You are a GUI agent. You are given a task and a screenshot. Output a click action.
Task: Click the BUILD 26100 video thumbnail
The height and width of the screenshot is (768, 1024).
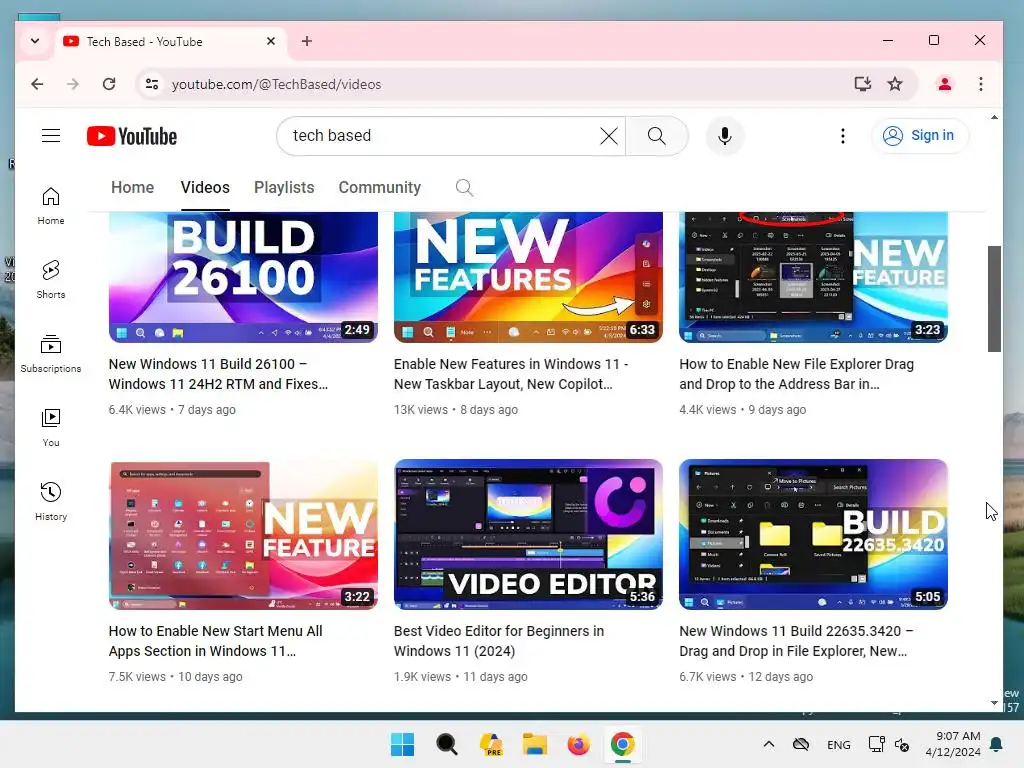coord(243,277)
